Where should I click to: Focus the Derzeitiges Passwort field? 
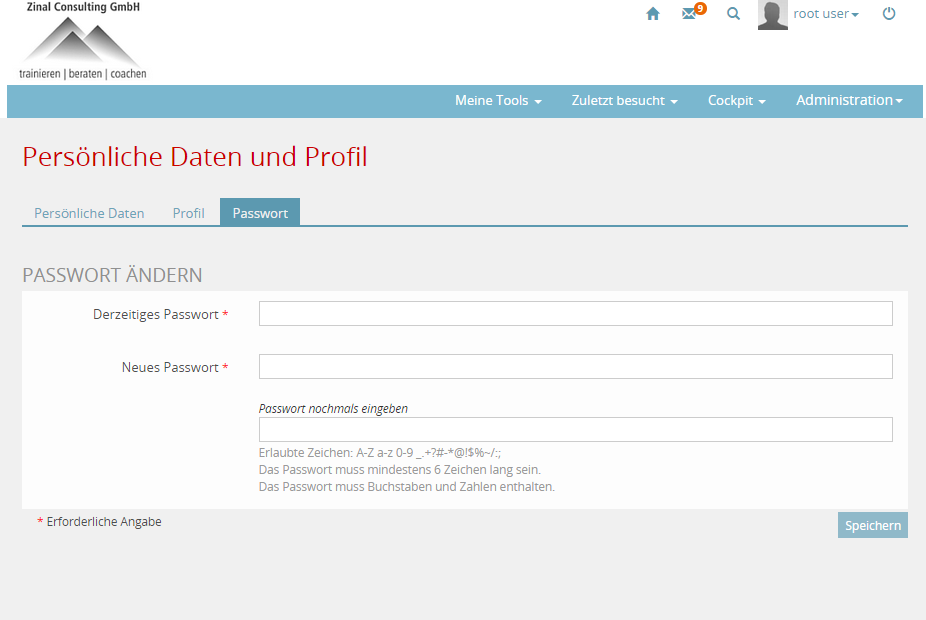575,314
